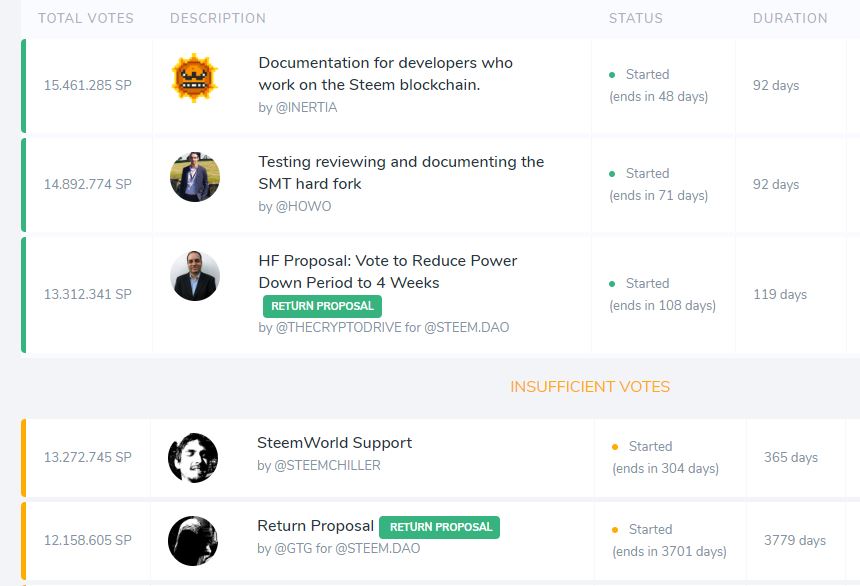This screenshot has width=860, height=586.
Task: Click the @THECRYPTODRIVE avatar photo
Action: click(195, 275)
